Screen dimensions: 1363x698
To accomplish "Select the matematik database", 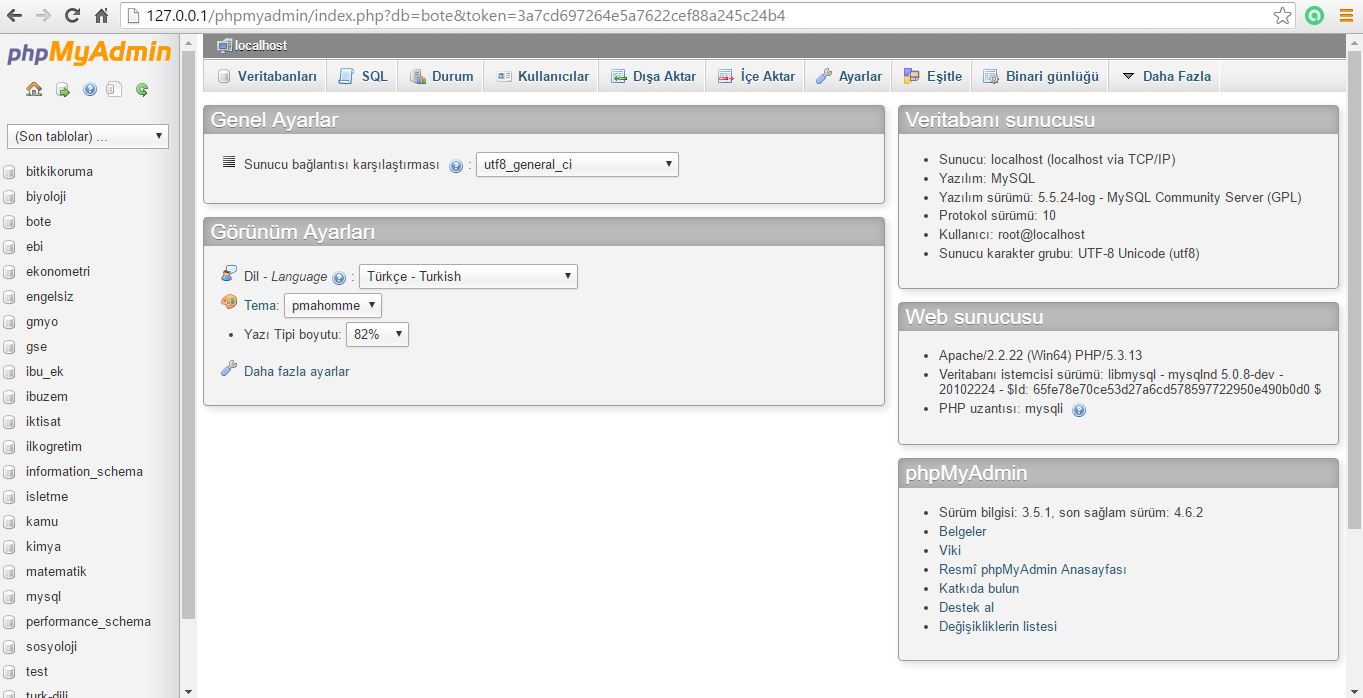I will [56, 571].
